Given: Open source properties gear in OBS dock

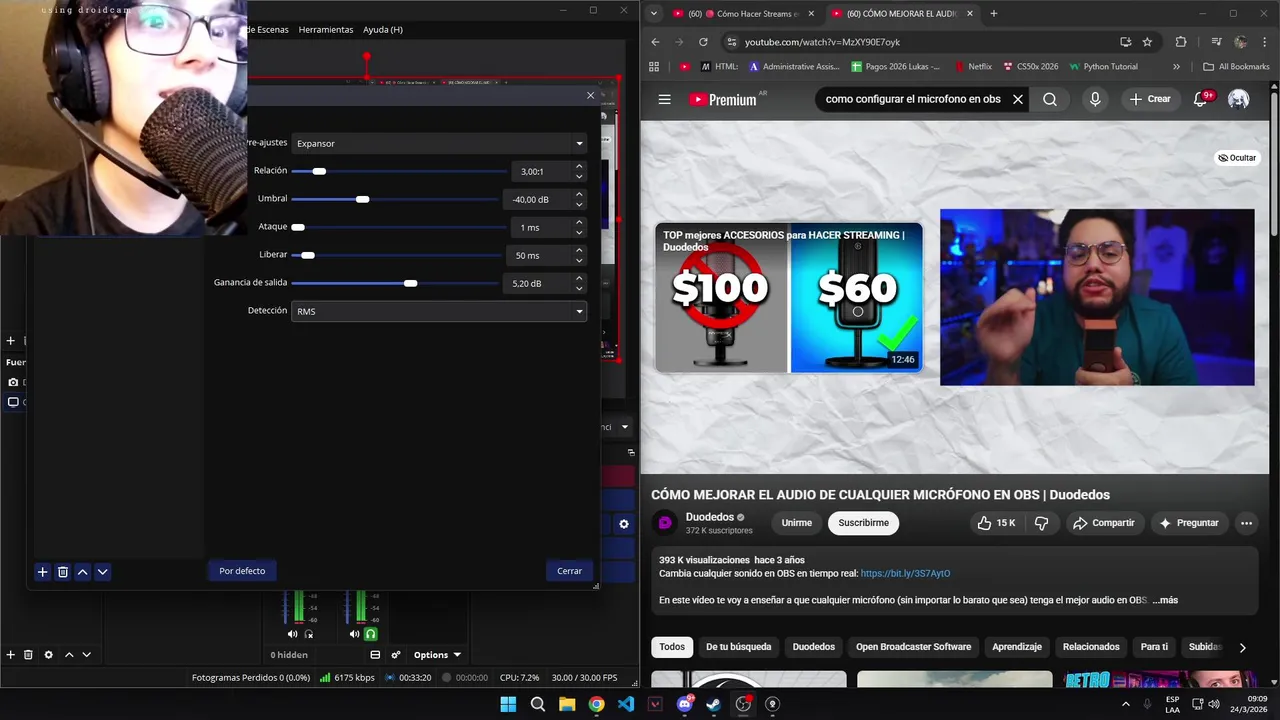Looking at the screenshot, I should pos(48,655).
